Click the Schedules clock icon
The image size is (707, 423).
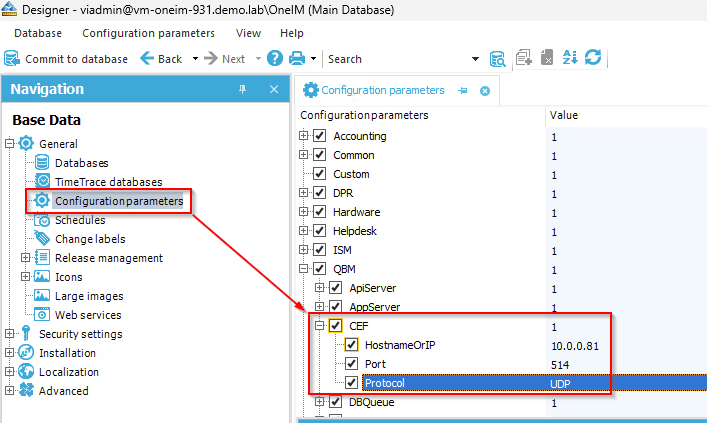coord(42,220)
